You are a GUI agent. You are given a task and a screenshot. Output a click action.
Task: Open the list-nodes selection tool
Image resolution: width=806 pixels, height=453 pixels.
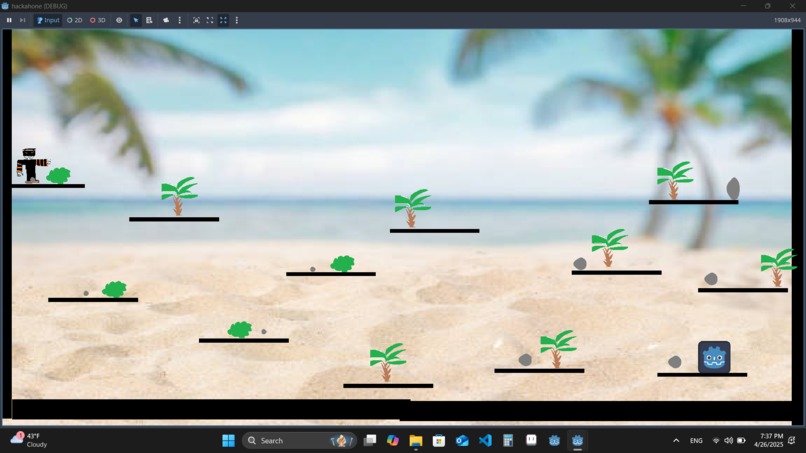click(x=149, y=20)
